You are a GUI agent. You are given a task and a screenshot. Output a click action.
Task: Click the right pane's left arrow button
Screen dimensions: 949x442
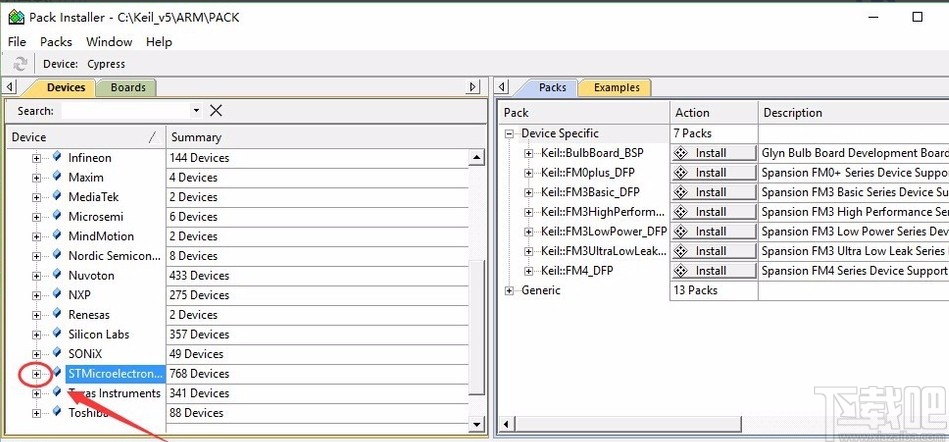coord(502,87)
